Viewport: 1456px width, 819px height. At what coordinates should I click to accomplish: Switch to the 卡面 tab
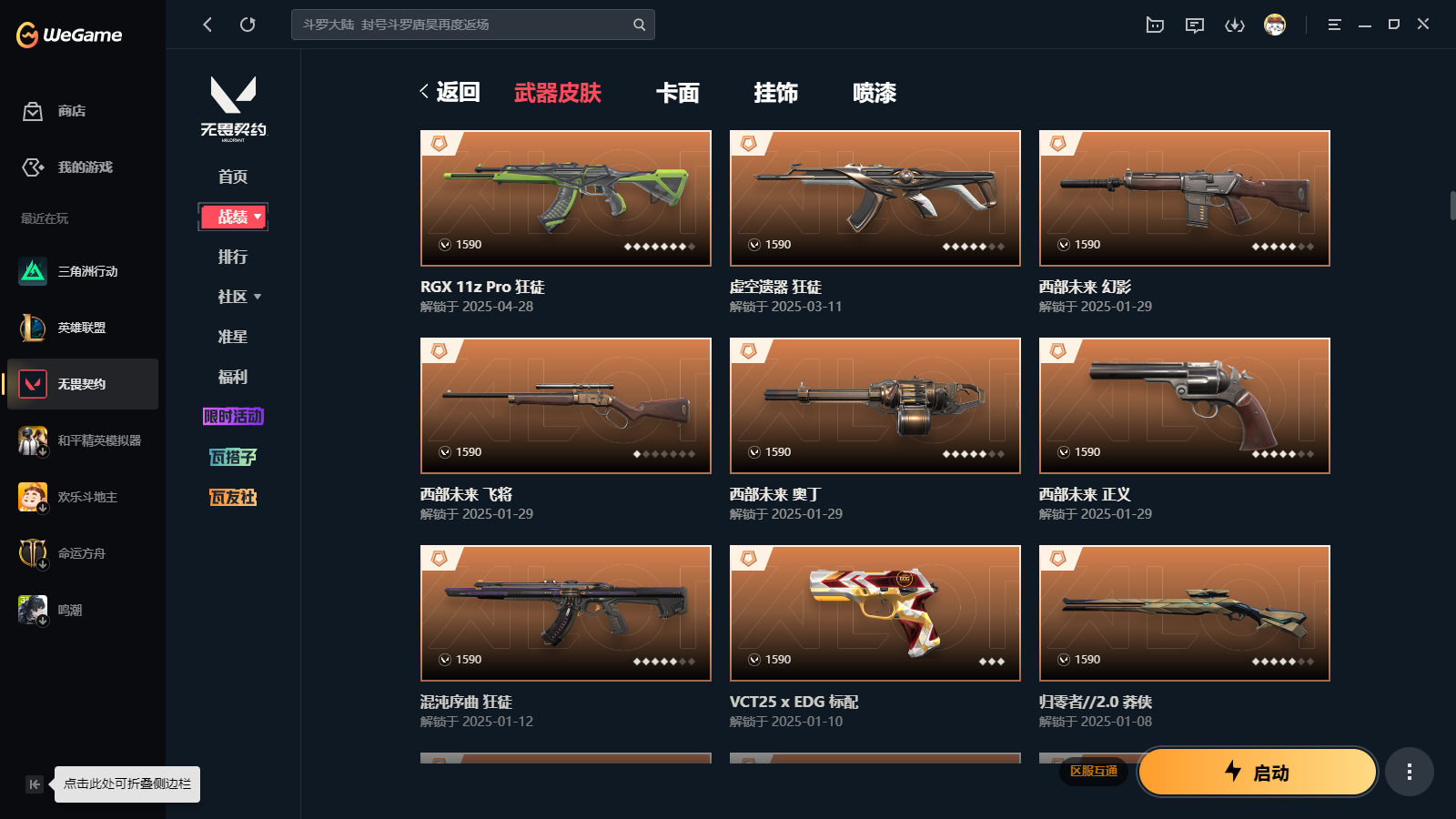click(678, 93)
